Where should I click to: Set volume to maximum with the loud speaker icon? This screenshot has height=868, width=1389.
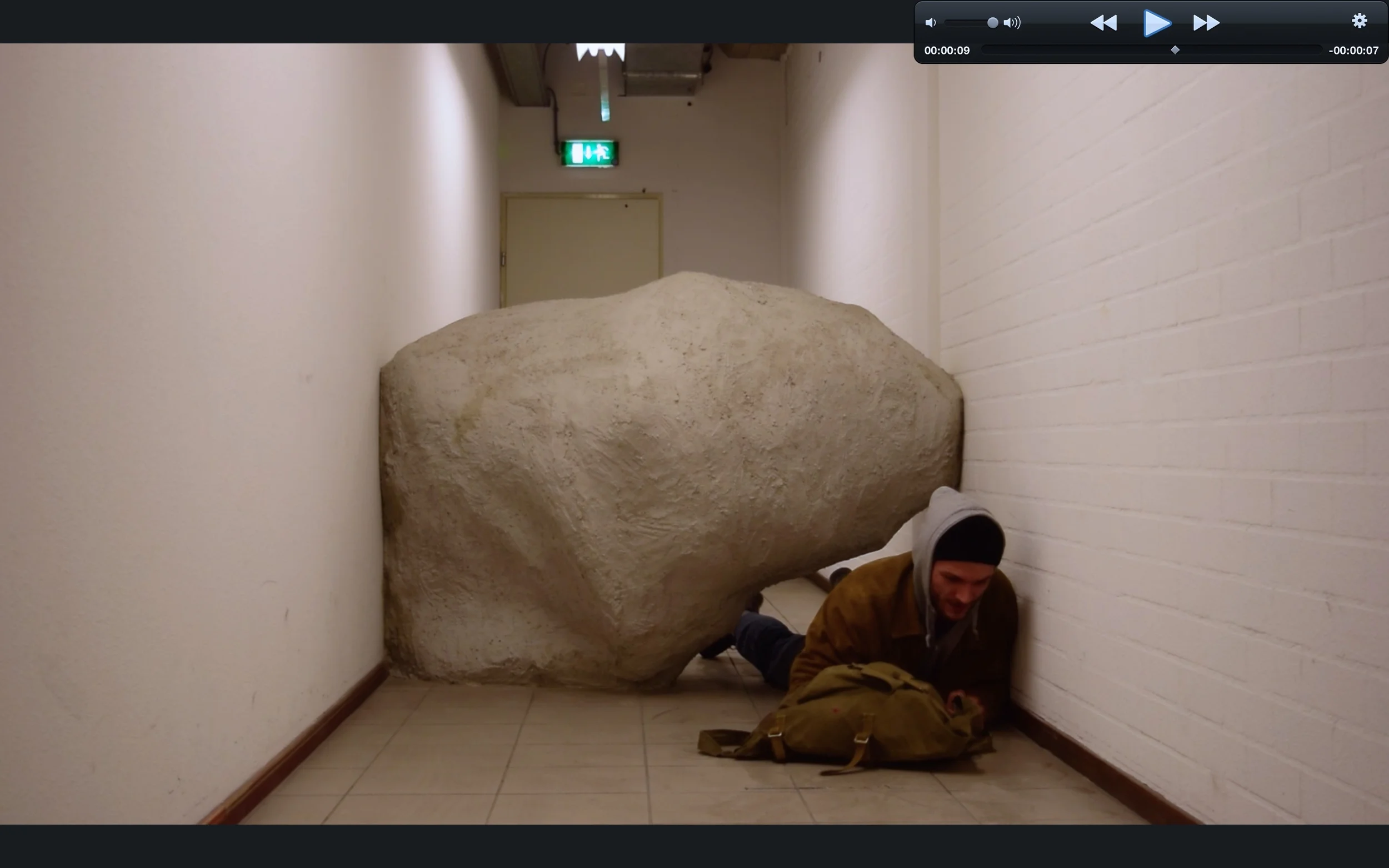click(1011, 22)
